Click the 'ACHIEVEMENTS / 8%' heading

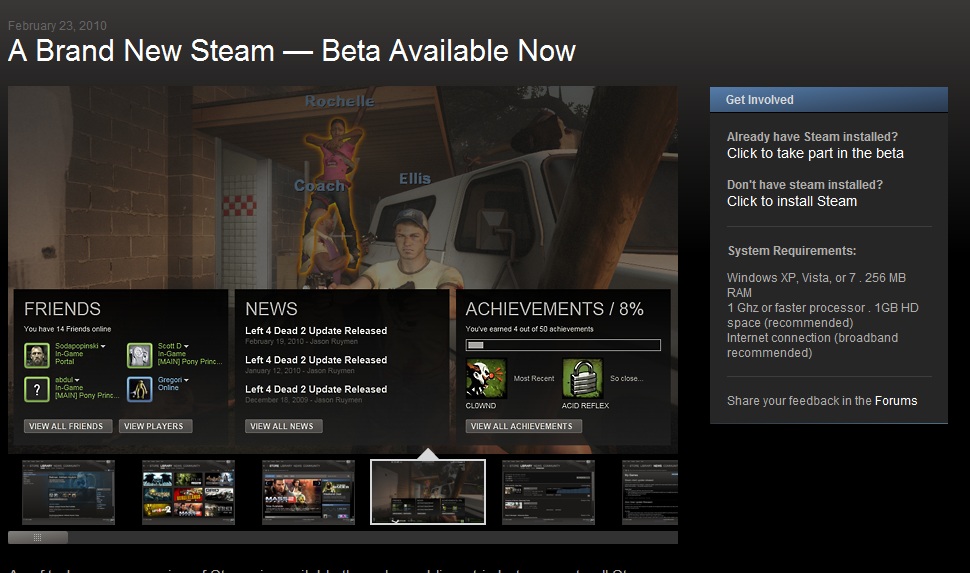point(554,309)
